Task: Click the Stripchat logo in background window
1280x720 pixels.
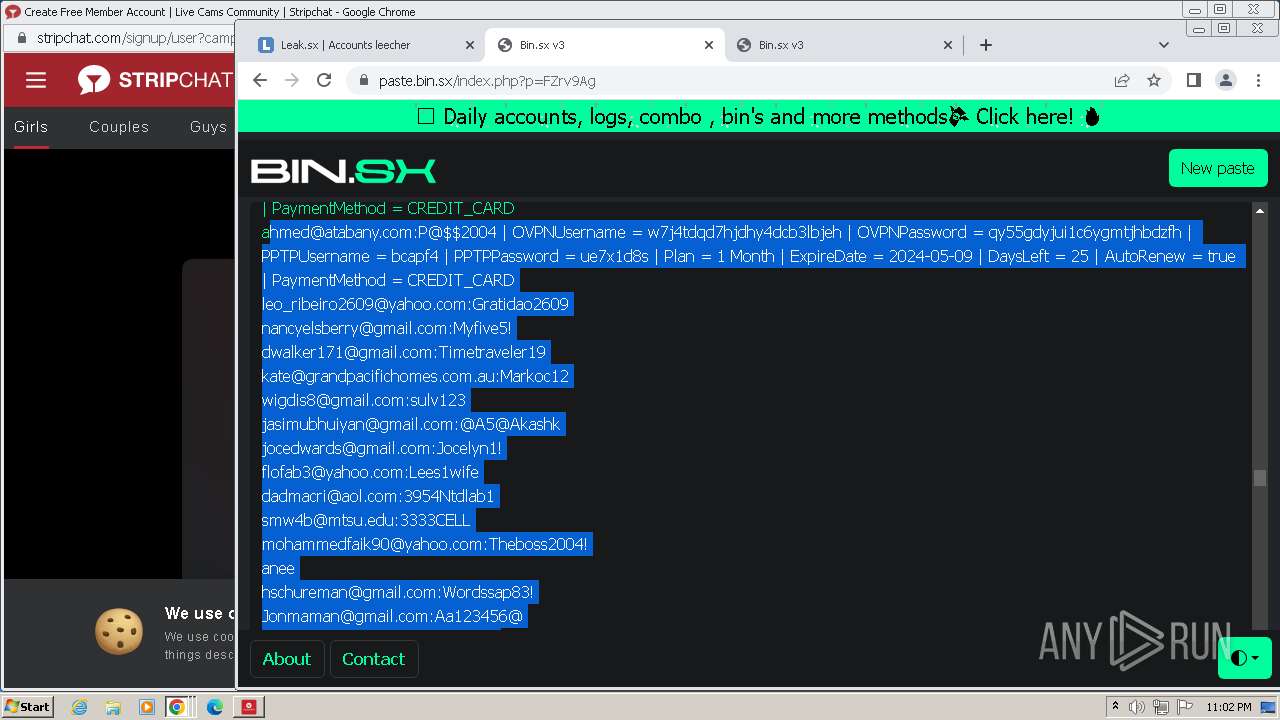Action: [x=154, y=80]
